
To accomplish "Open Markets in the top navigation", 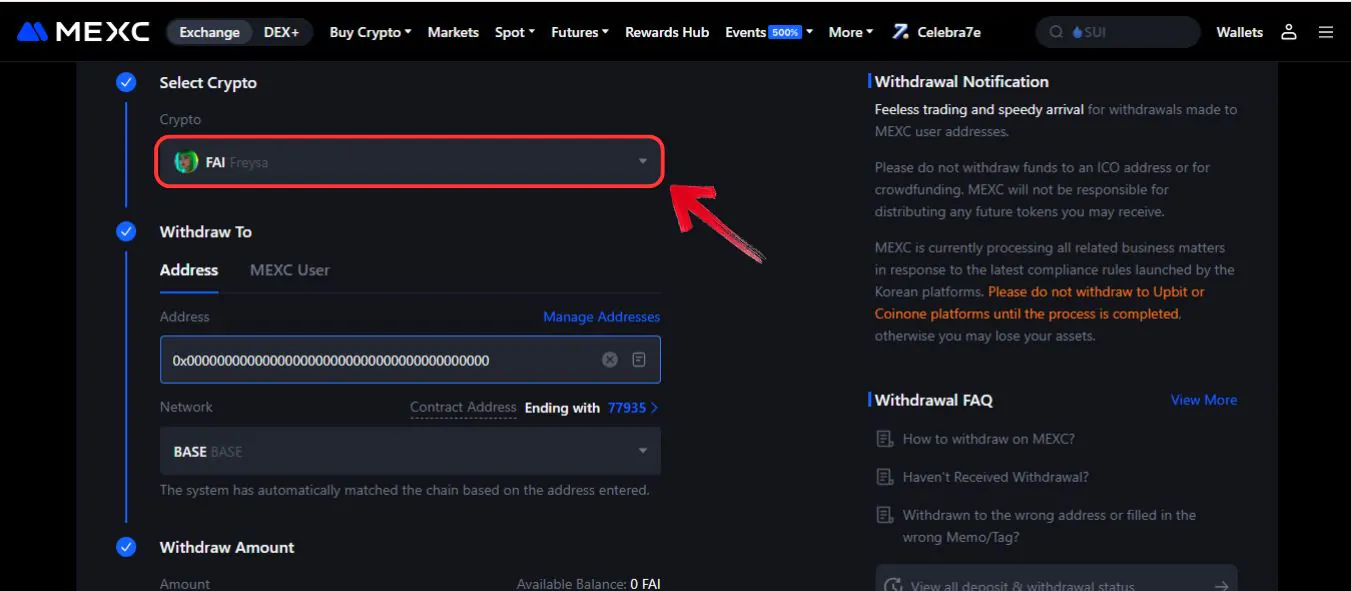I will pyautogui.click(x=453, y=32).
